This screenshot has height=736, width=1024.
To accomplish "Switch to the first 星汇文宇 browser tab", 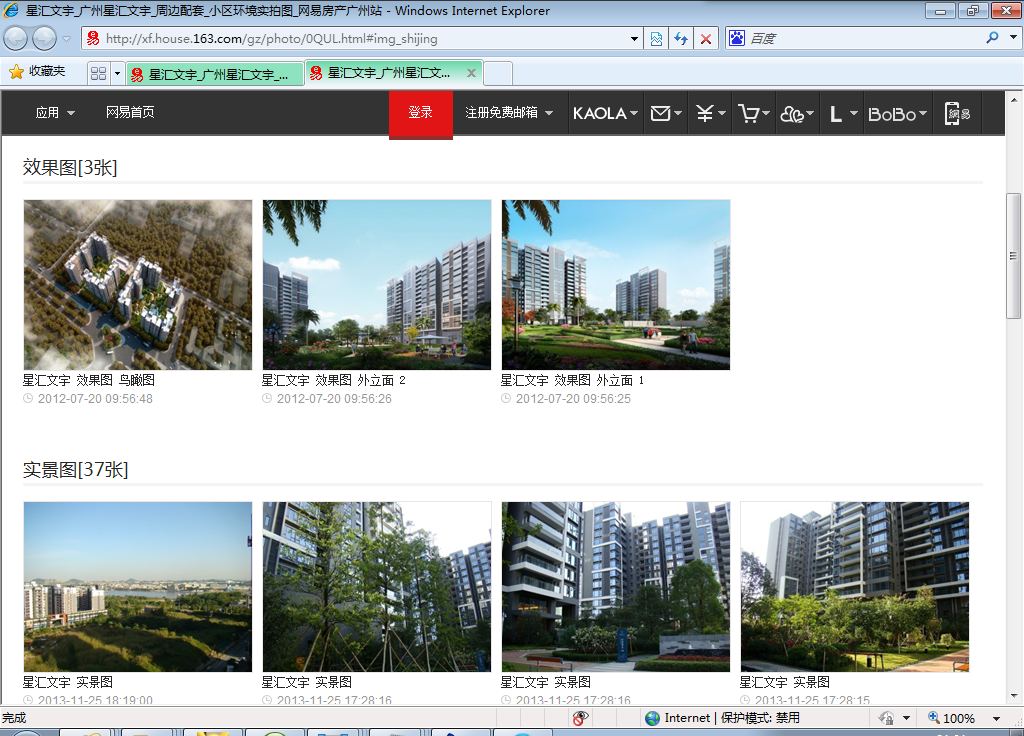I will click(215, 74).
